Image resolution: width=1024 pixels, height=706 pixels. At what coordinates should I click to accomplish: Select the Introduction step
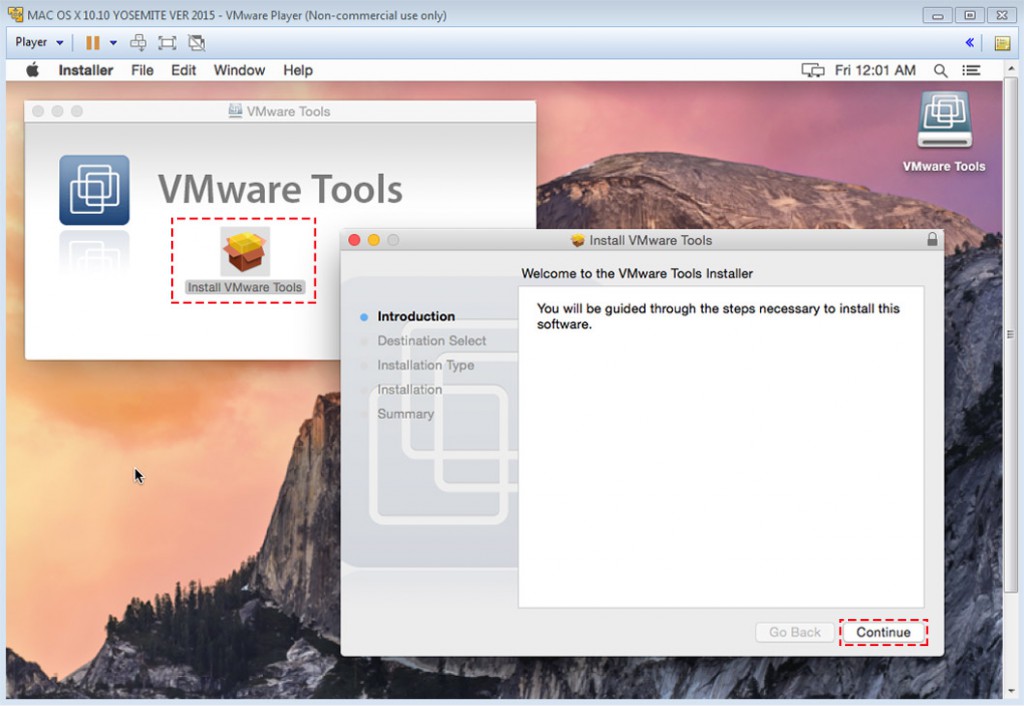[x=416, y=316]
